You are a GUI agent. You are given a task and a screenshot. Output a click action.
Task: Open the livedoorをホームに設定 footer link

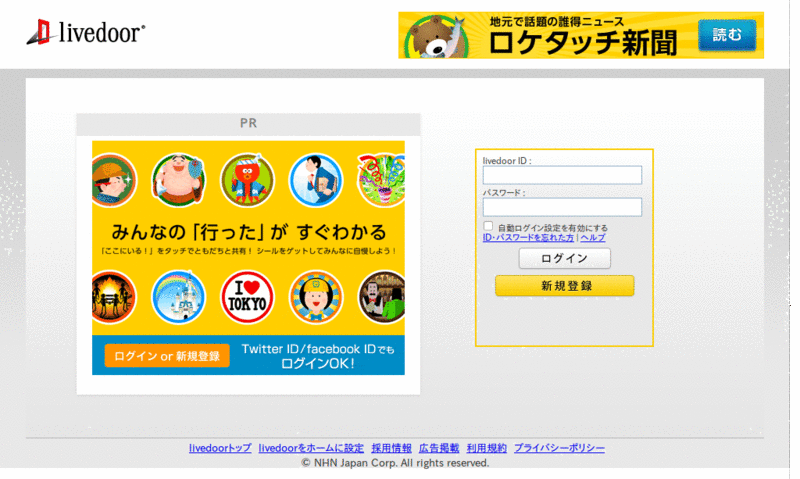[311, 448]
